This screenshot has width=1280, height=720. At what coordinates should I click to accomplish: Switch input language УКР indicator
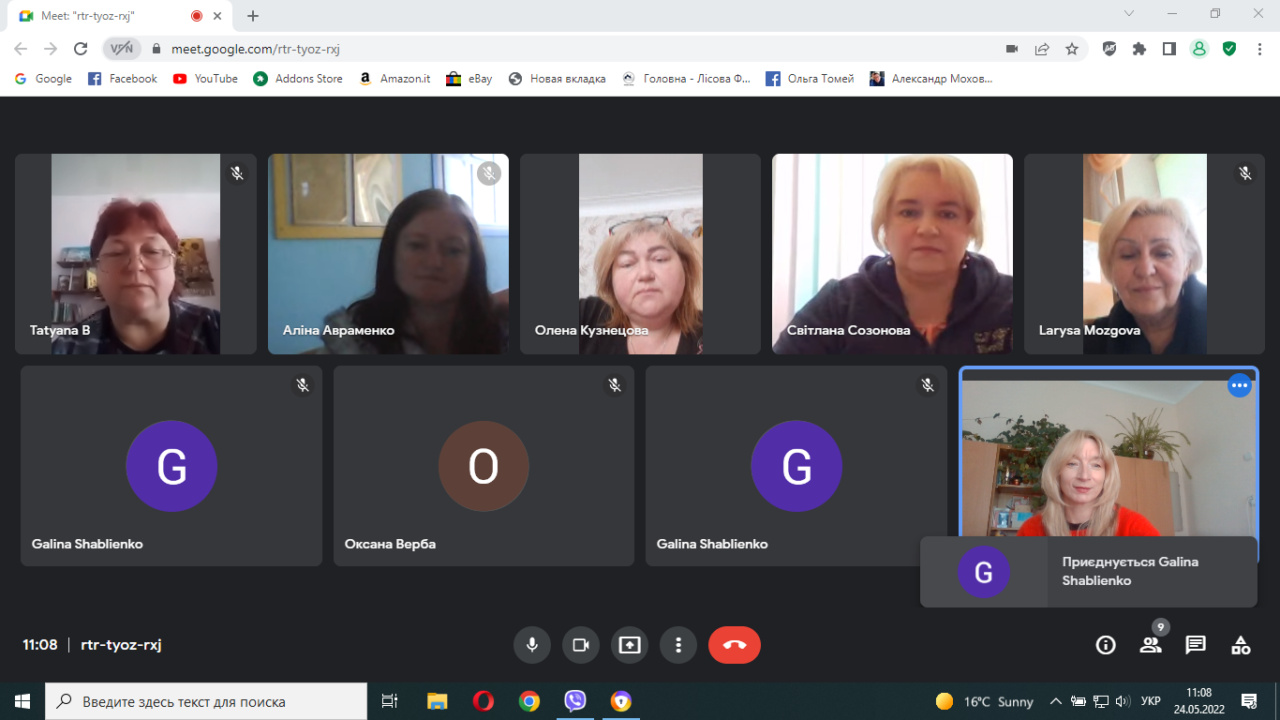click(x=1151, y=701)
